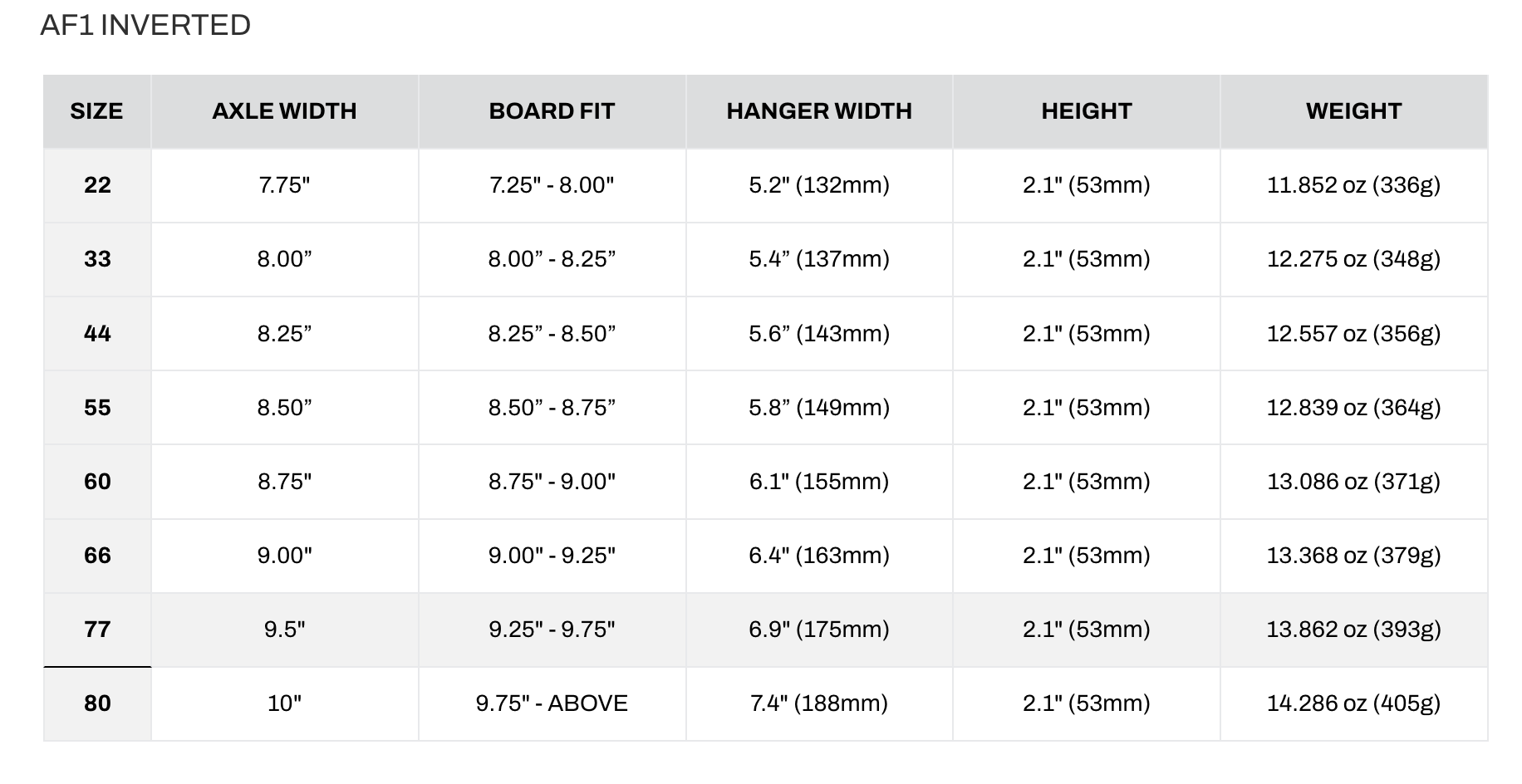Select the size 22 row label
Screen dimensions: 1522x784
[x=97, y=185]
